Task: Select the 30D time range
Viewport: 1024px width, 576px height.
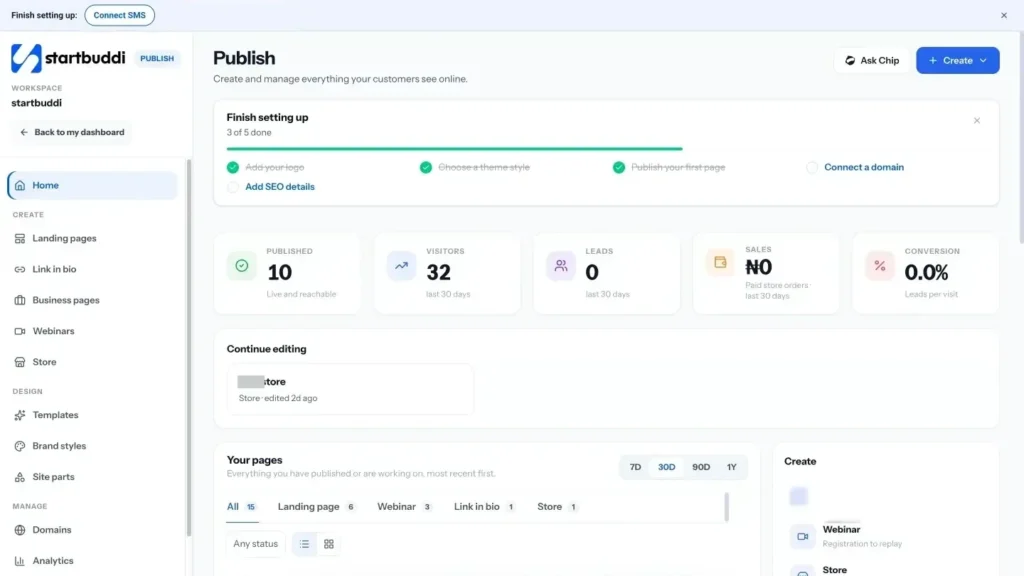Action: pyautogui.click(x=666, y=467)
